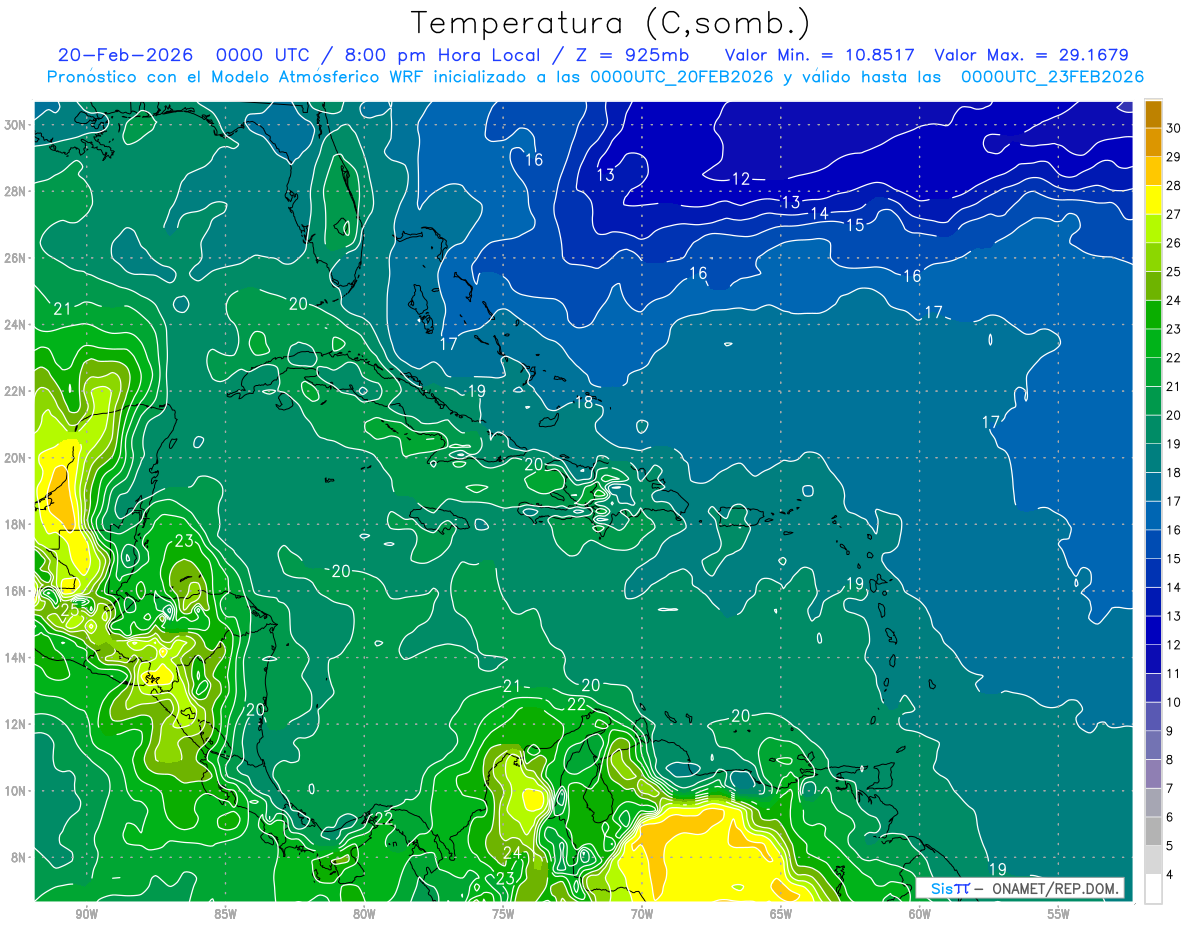This screenshot has width=1200, height=927.
Task: Click the 20N latitude axis label
Action: click(x=16, y=458)
